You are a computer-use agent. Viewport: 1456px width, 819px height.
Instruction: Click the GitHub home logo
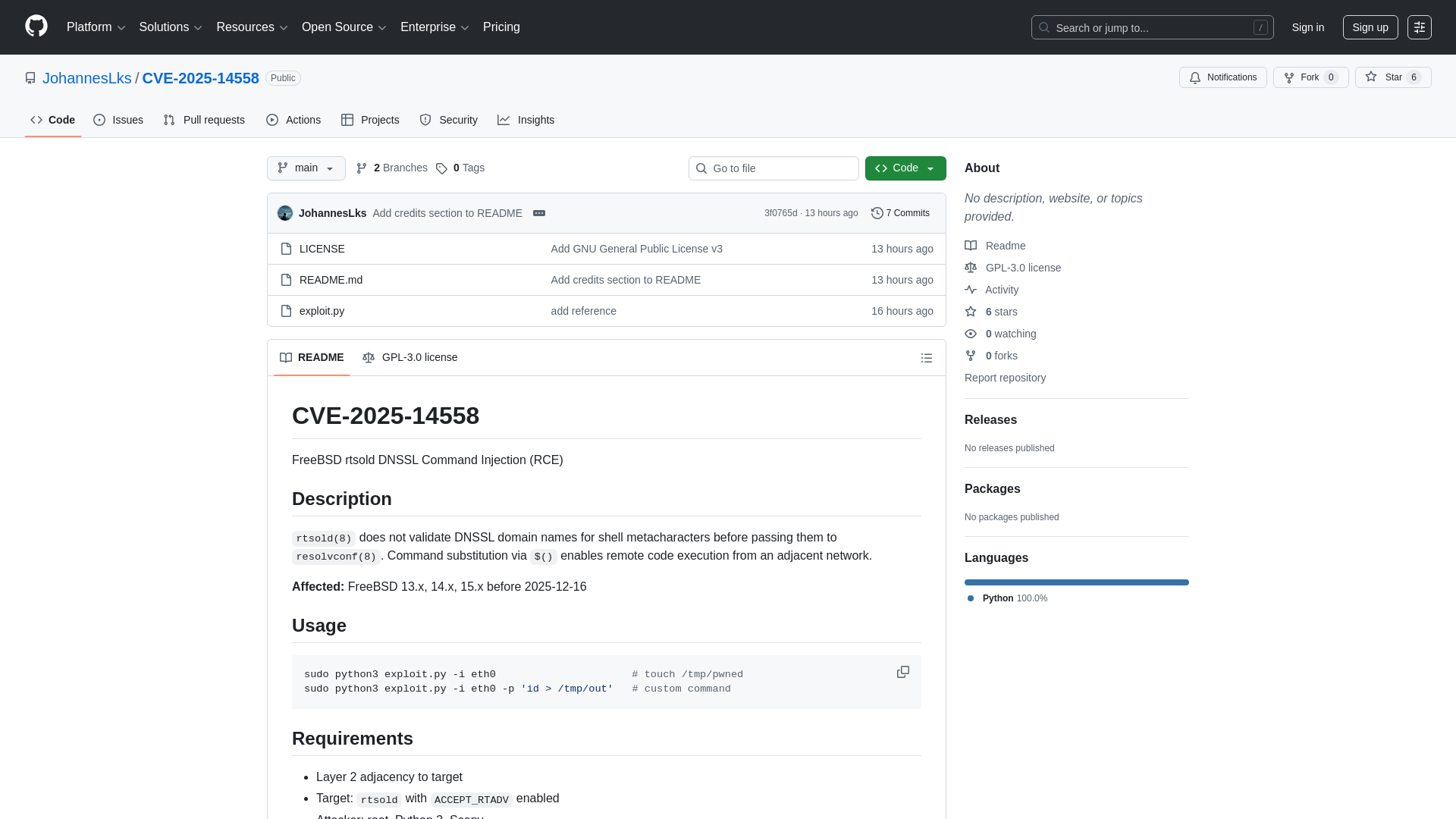pyautogui.click(x=35, y=27)
